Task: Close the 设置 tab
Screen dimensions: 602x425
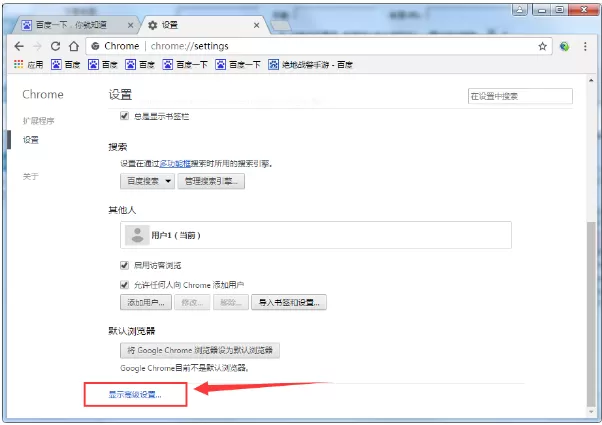Action: click(256, 25)
